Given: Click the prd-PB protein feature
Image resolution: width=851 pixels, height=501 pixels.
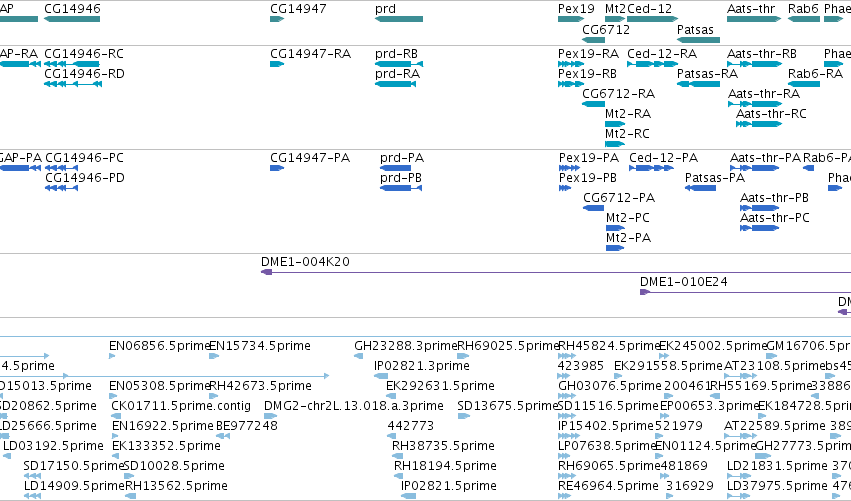Looking at the screenshot, I should [401, 188].
